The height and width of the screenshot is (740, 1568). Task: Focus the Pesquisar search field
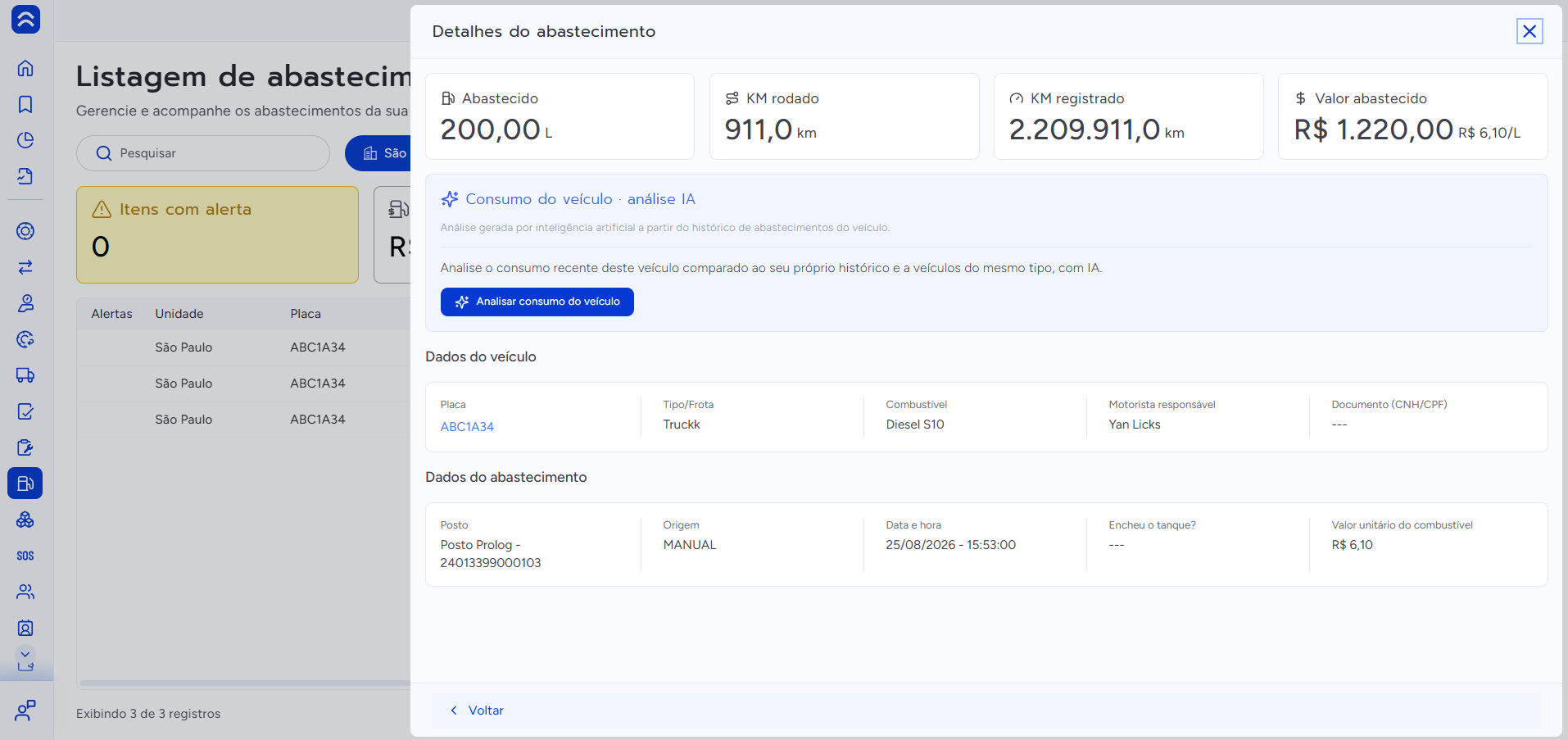click(x=203, y=153)
